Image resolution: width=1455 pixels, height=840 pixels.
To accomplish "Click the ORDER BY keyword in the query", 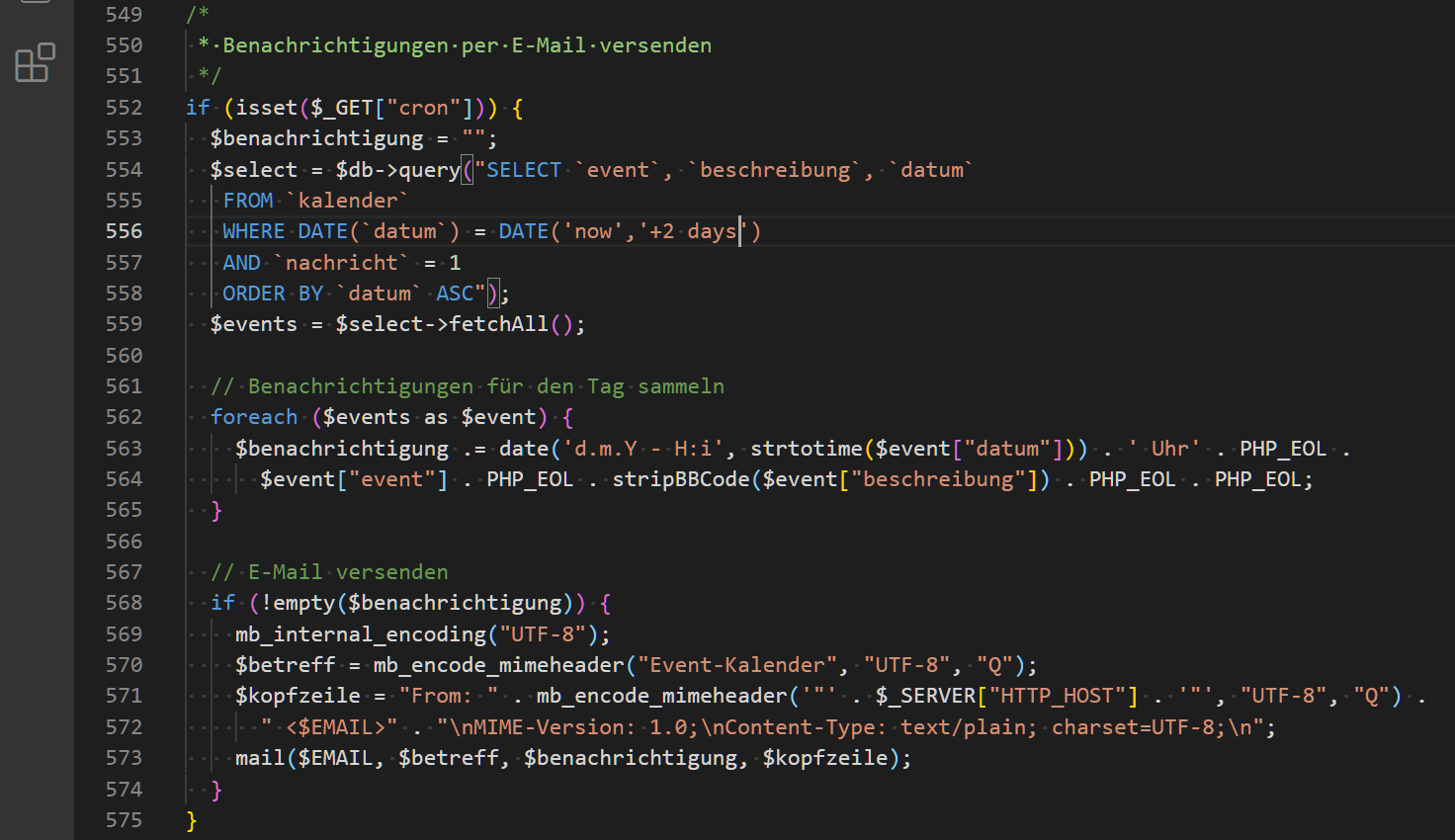I will click(273, 294).
